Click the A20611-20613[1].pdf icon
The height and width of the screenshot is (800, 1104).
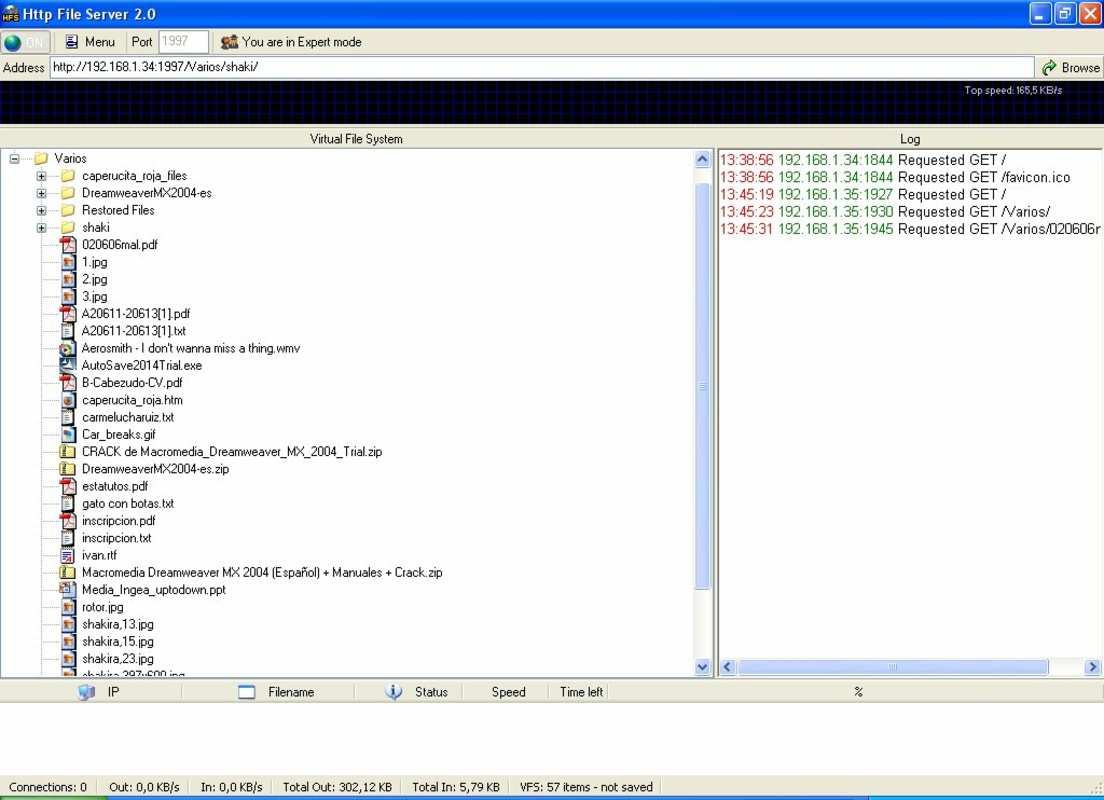pos(68,313)
